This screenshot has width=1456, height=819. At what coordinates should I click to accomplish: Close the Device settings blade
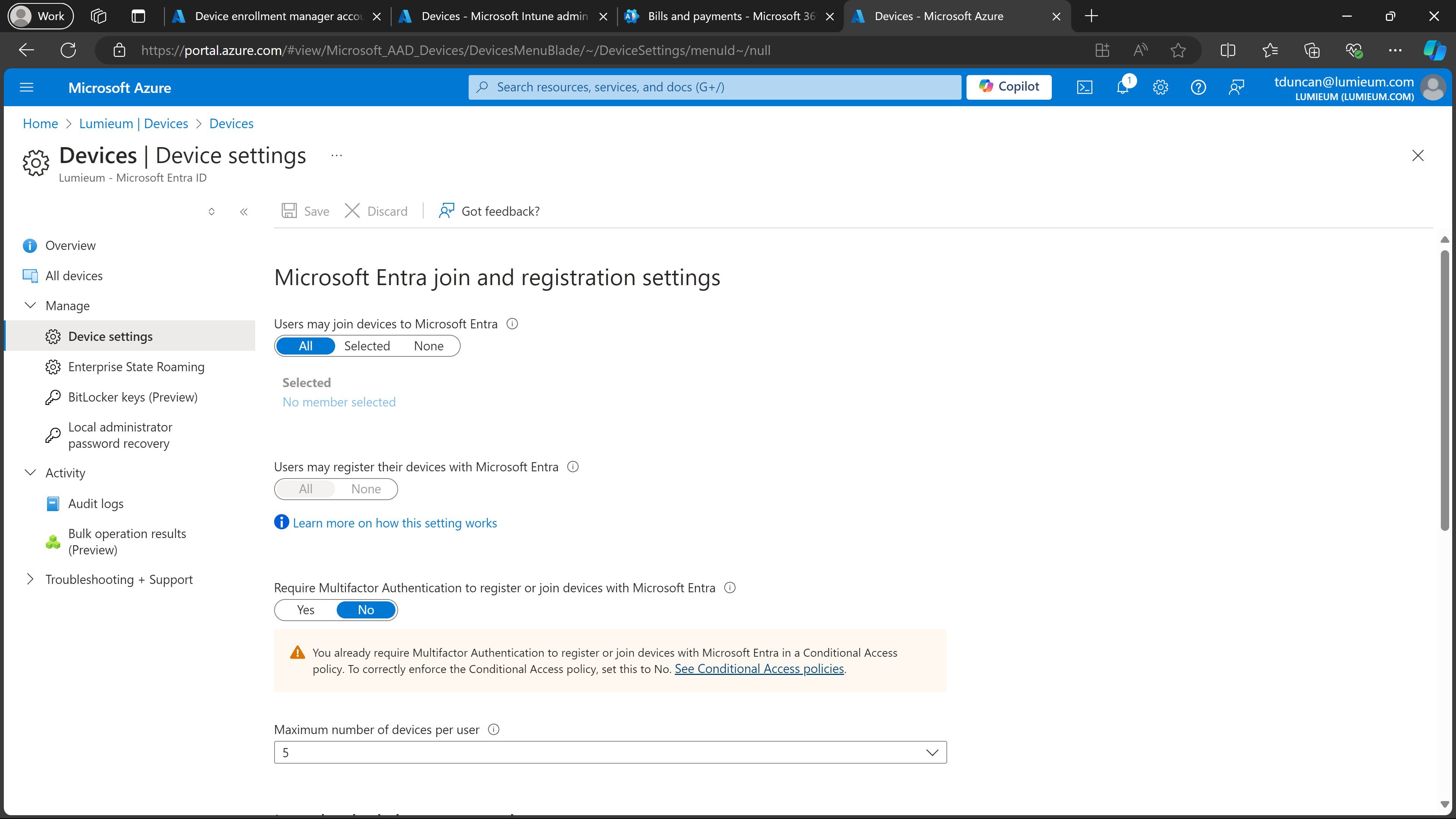[x=1418, y=155]
